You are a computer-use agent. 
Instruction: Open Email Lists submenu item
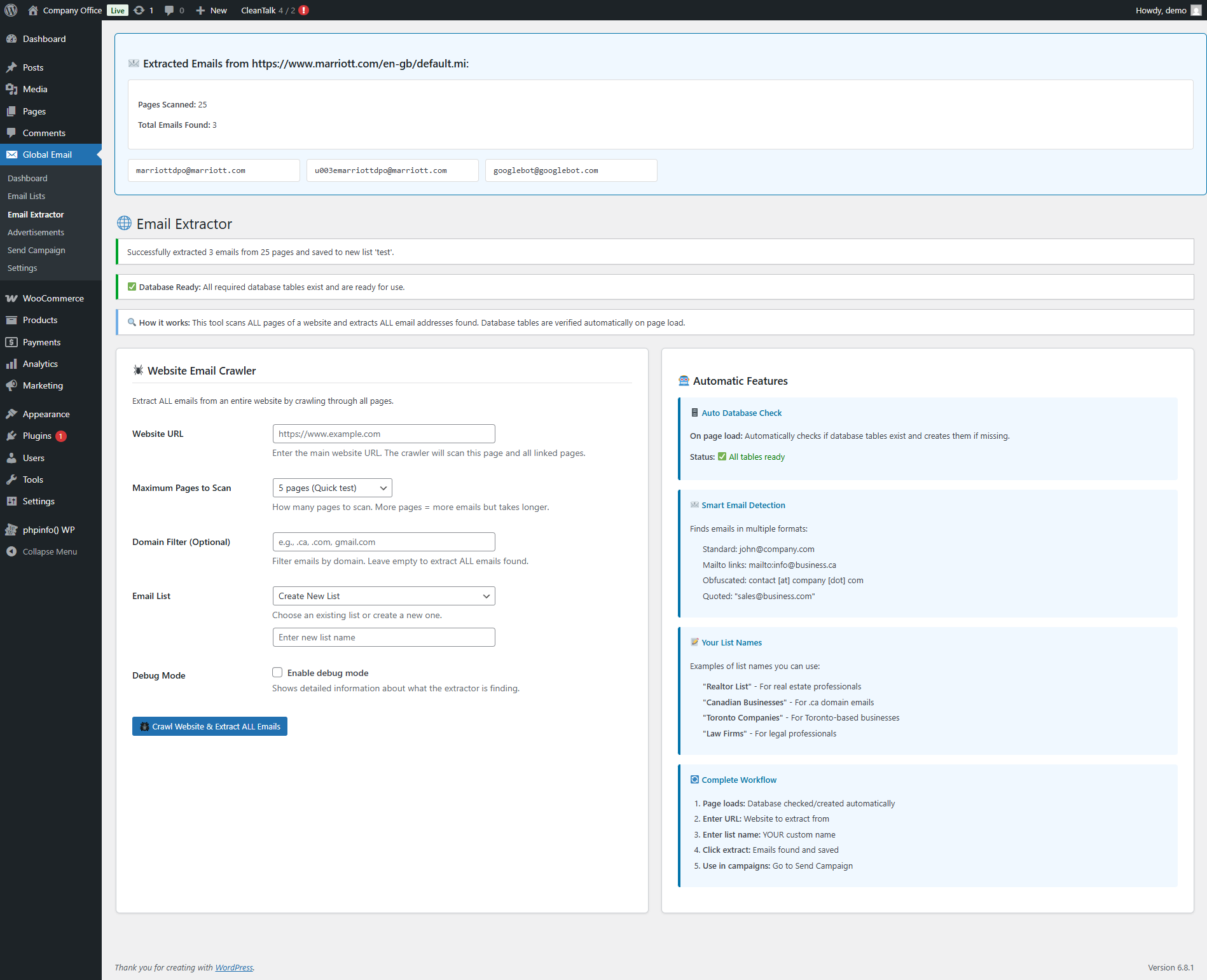point(26,196)
